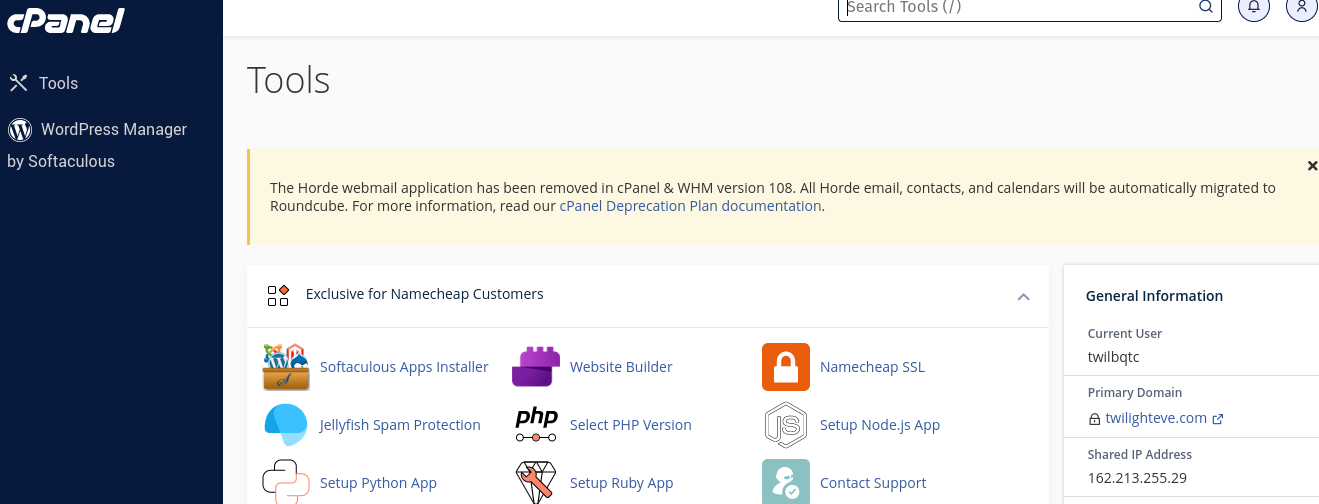Click the Website Builder purple icon
Image resolution: width=1319 pixels, height=504 pixels.
536,367
